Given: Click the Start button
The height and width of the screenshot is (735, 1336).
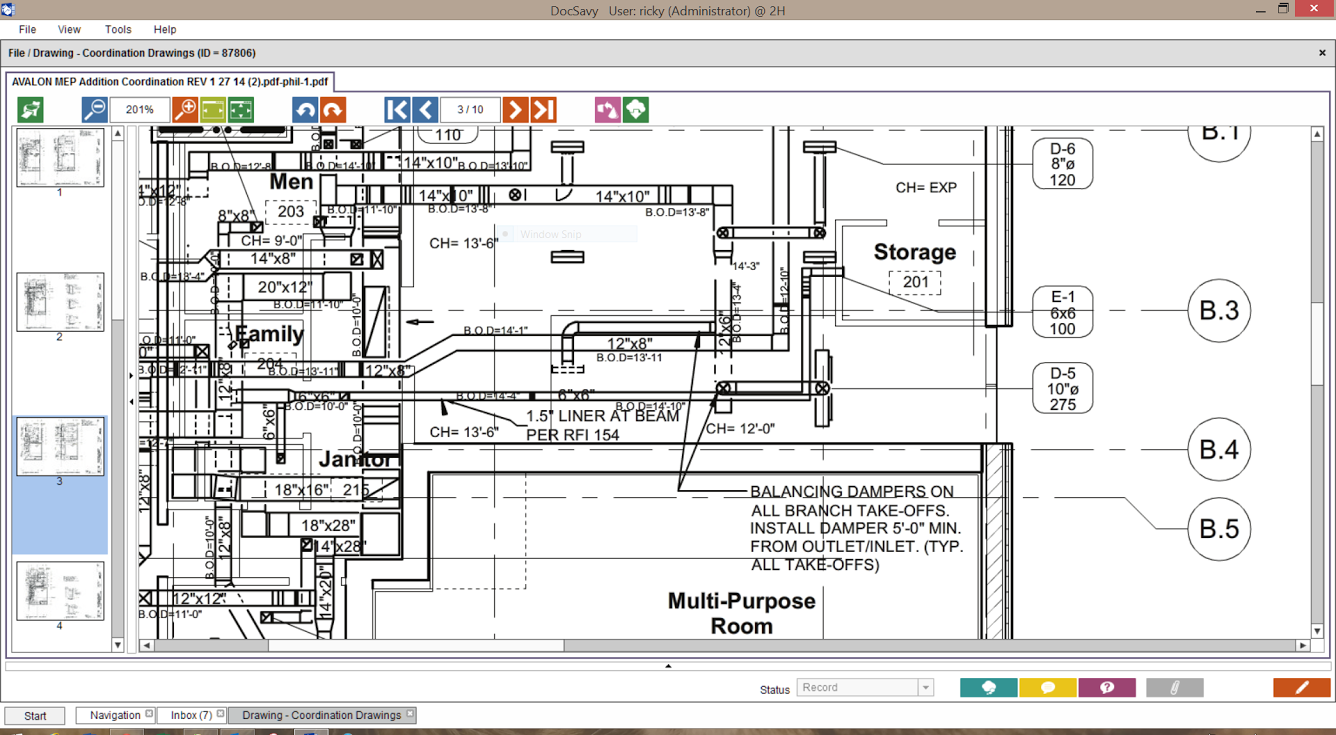Looking at the screenshot, I should tap(35, 716).
